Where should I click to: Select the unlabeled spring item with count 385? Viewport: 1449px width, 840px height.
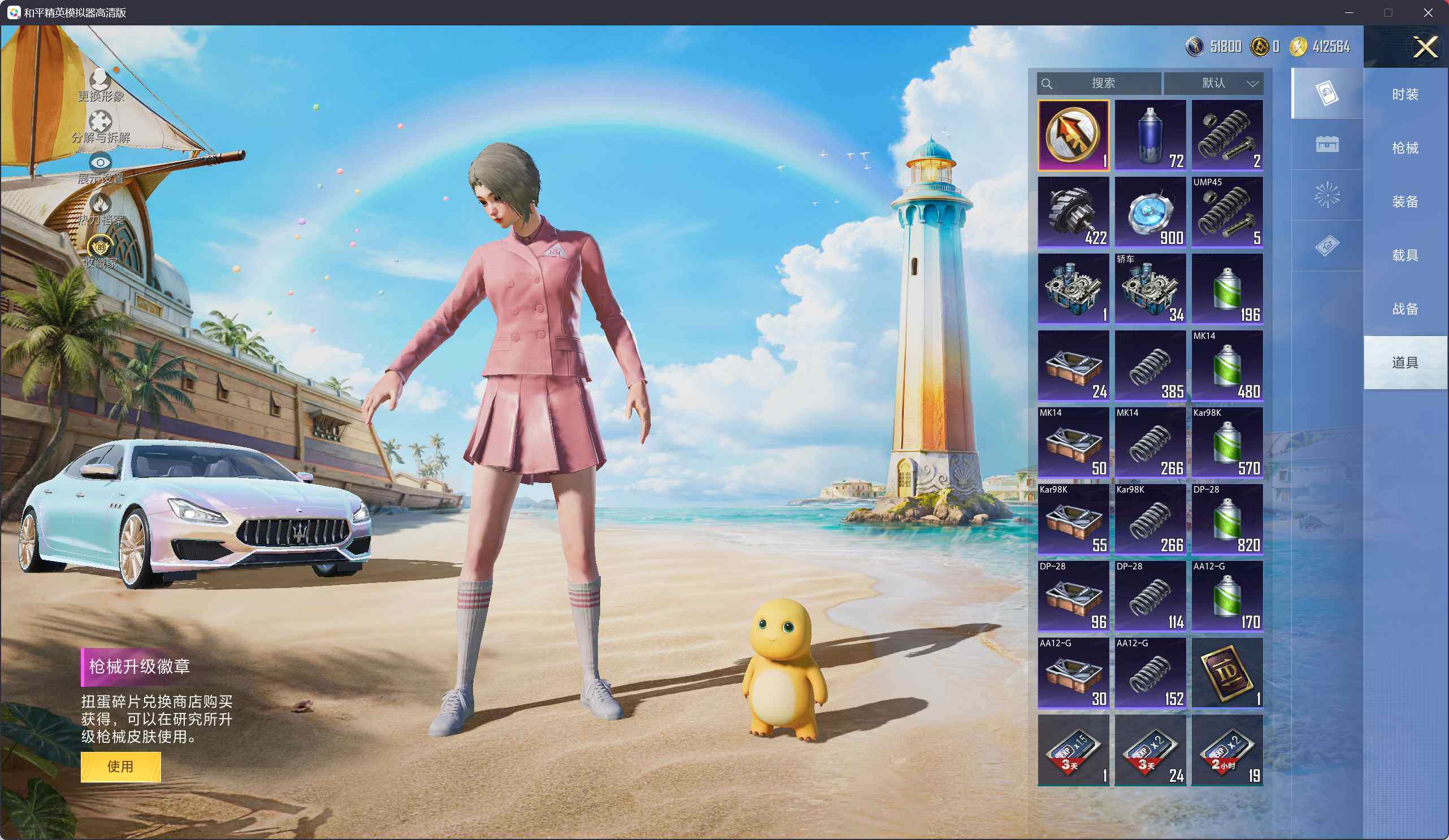coord(1150,365)
